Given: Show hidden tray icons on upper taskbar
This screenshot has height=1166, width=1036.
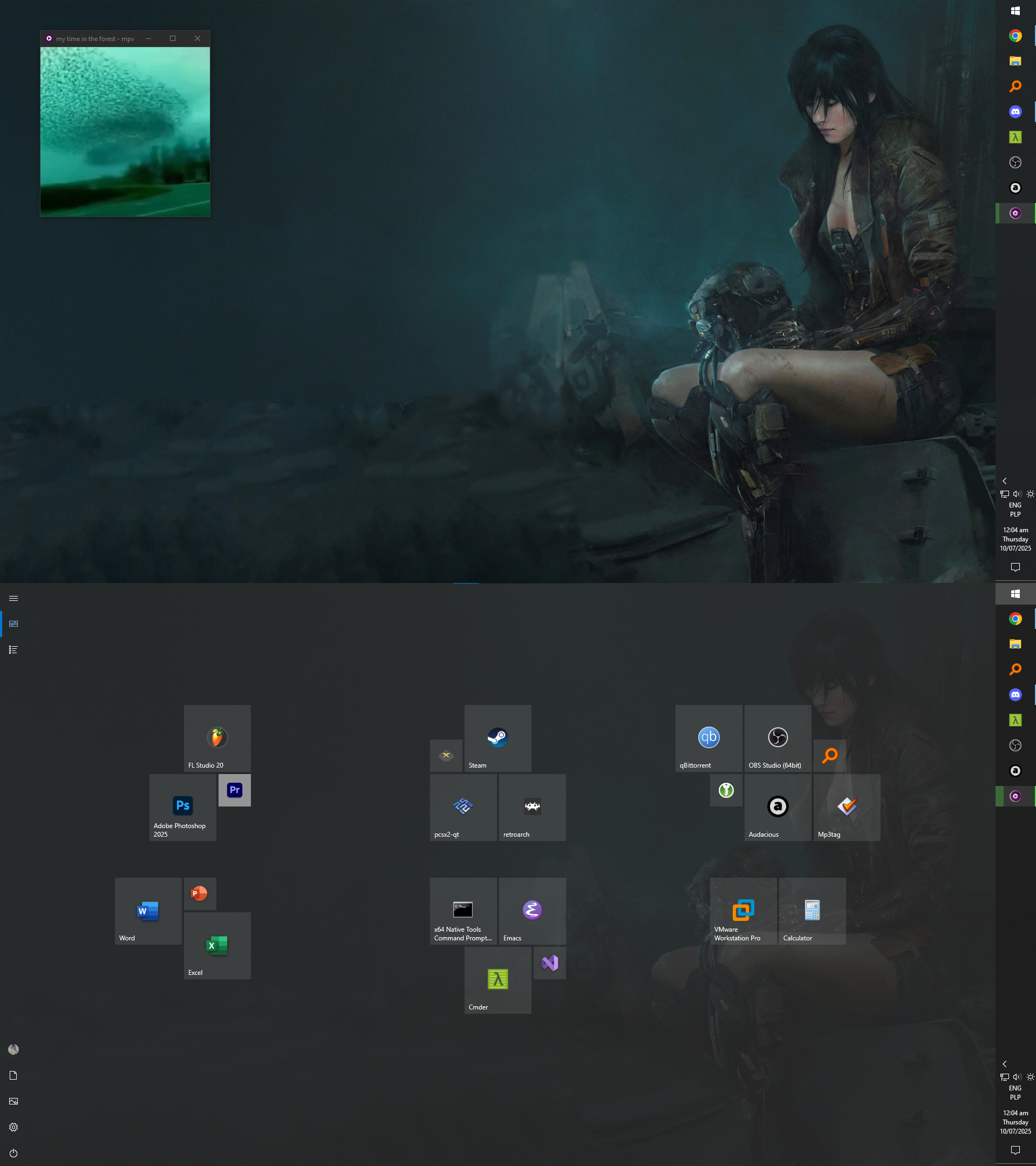Looking at the screenshot, I should pyautogui.click(x=1005, y=481).
